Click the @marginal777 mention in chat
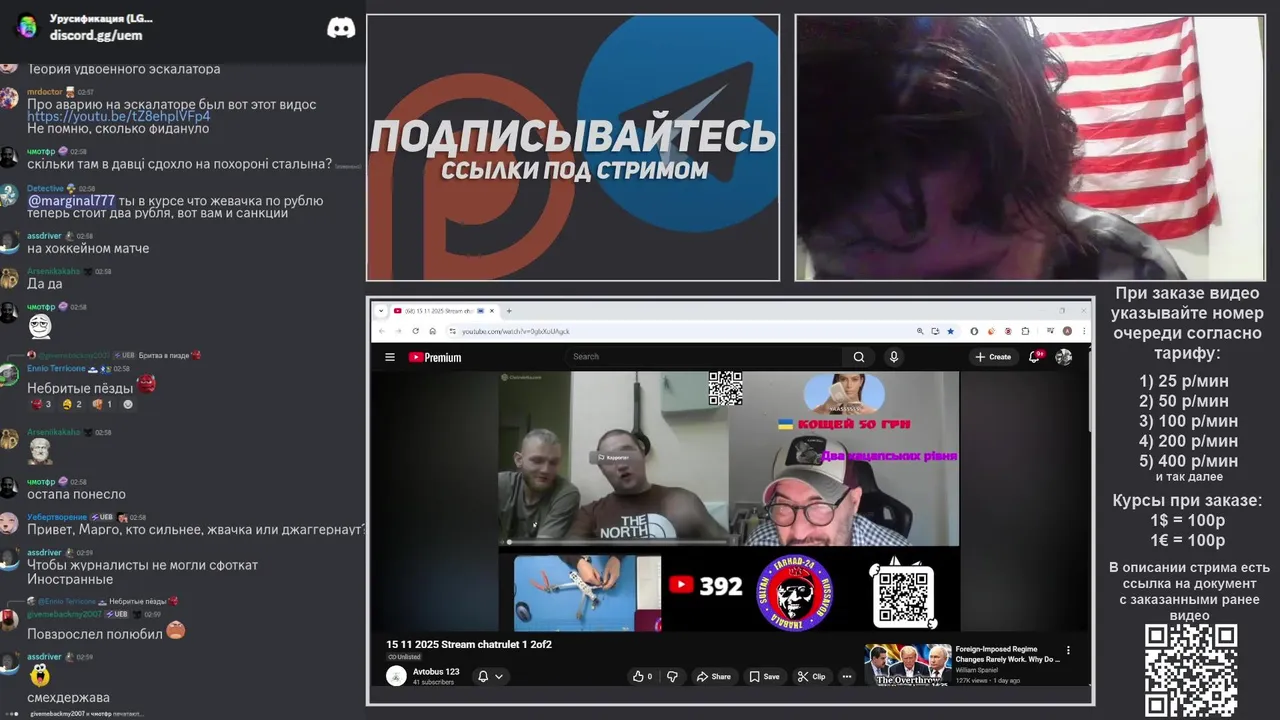Screen dimensions: 1280x720 click(71, 201)
